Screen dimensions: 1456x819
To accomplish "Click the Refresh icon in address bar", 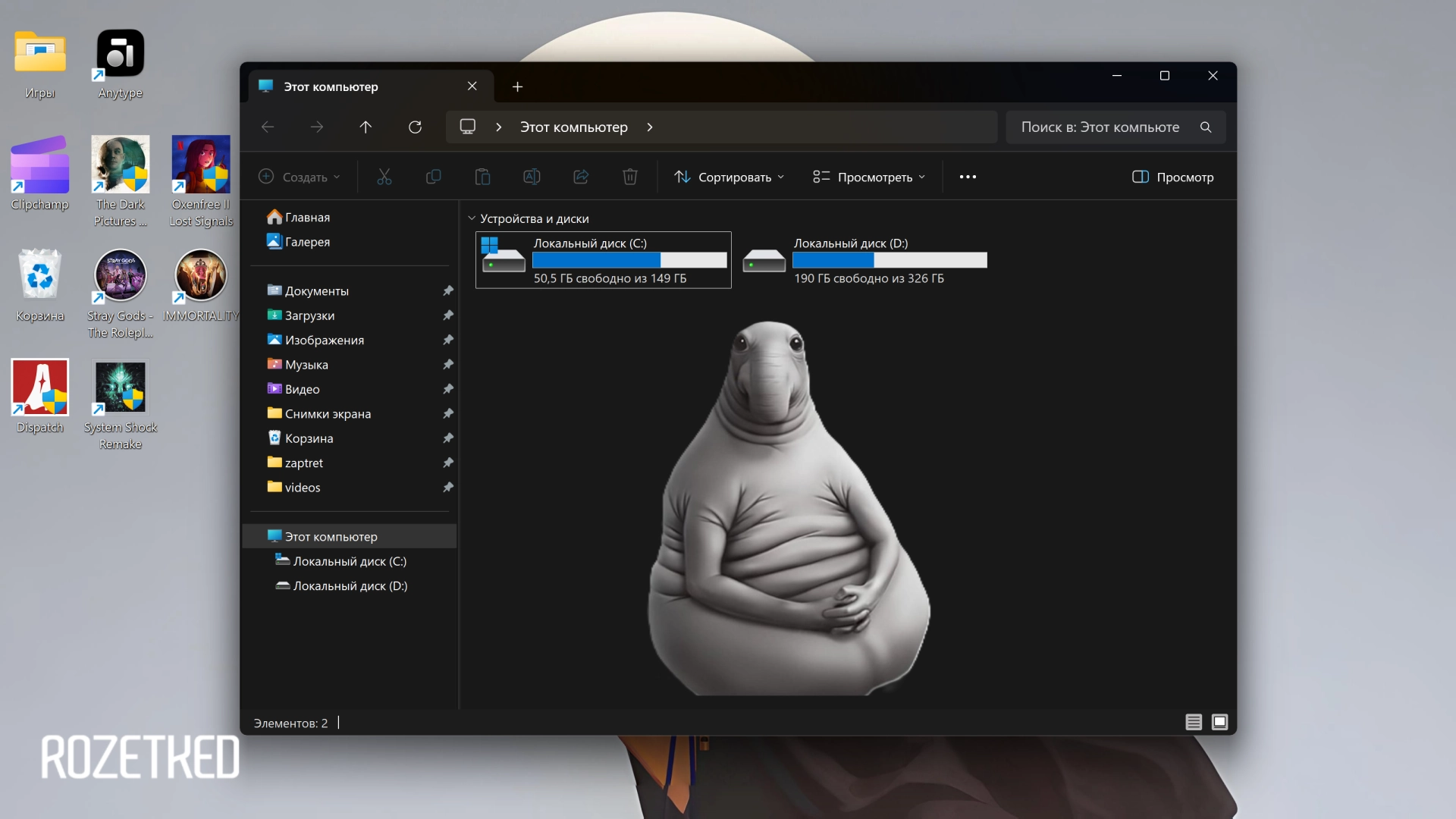I will [x=415, y=127].
